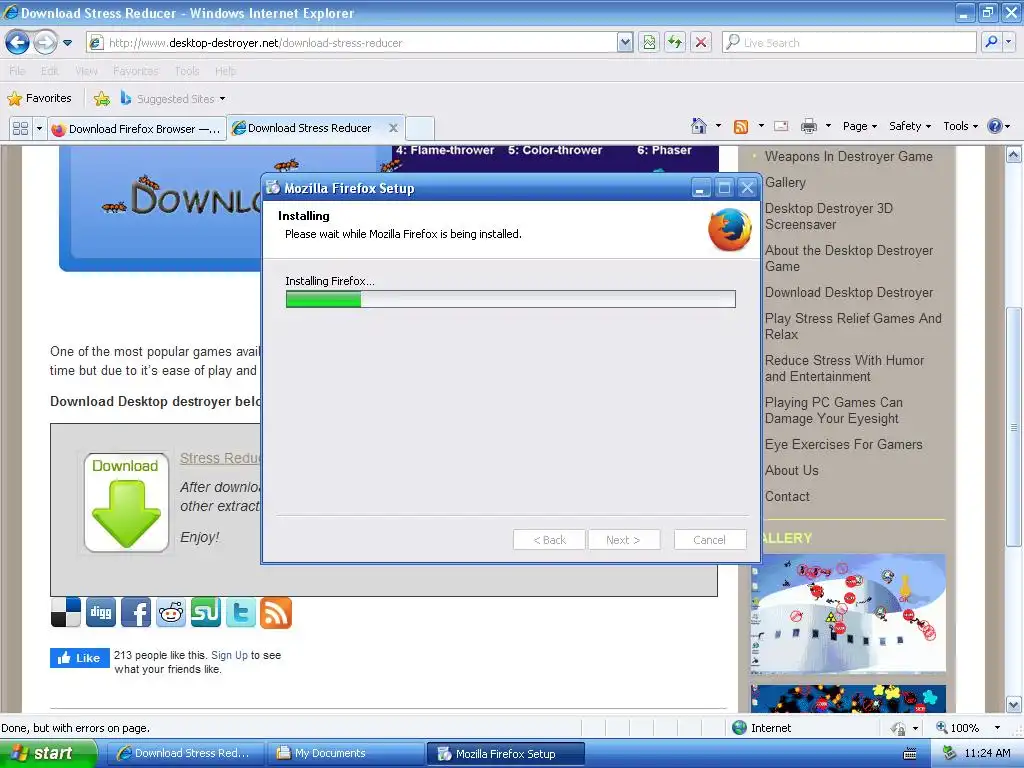Image resolution: width=1024 pixels, height=768 pixels.
Task: Click the Delicious share icon
Action: coord(65,612)
